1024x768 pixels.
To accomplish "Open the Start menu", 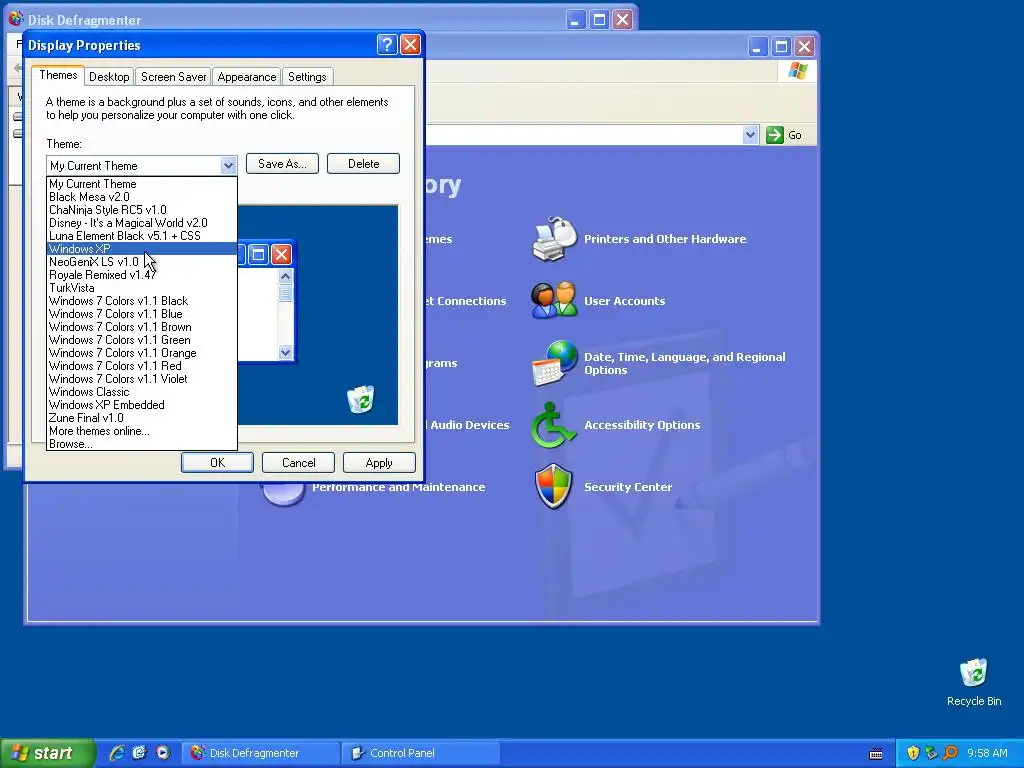I will pyautogui.click(x=47, y=753).
